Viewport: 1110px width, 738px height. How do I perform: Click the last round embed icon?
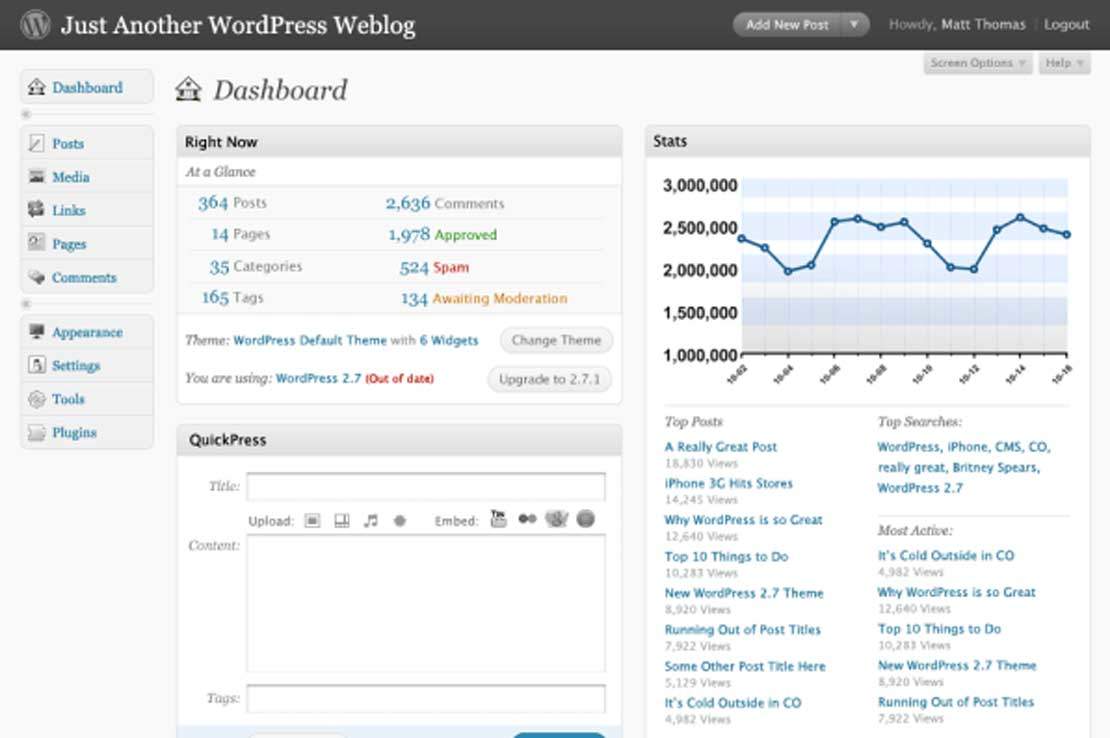[x=585, y=519]
